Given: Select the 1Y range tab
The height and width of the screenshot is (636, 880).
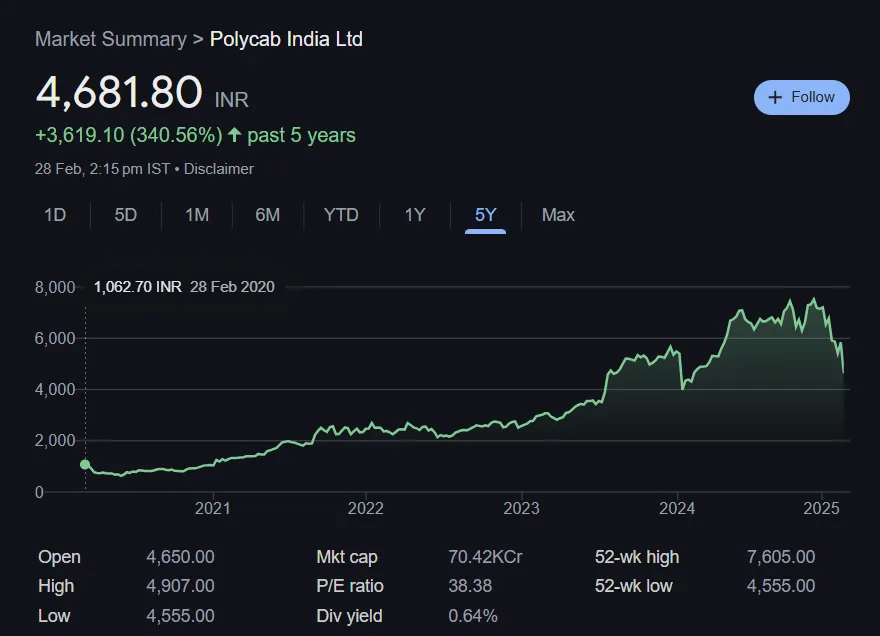Looking at the screenshot, I should pyautogui.click(x=415, y=215).
